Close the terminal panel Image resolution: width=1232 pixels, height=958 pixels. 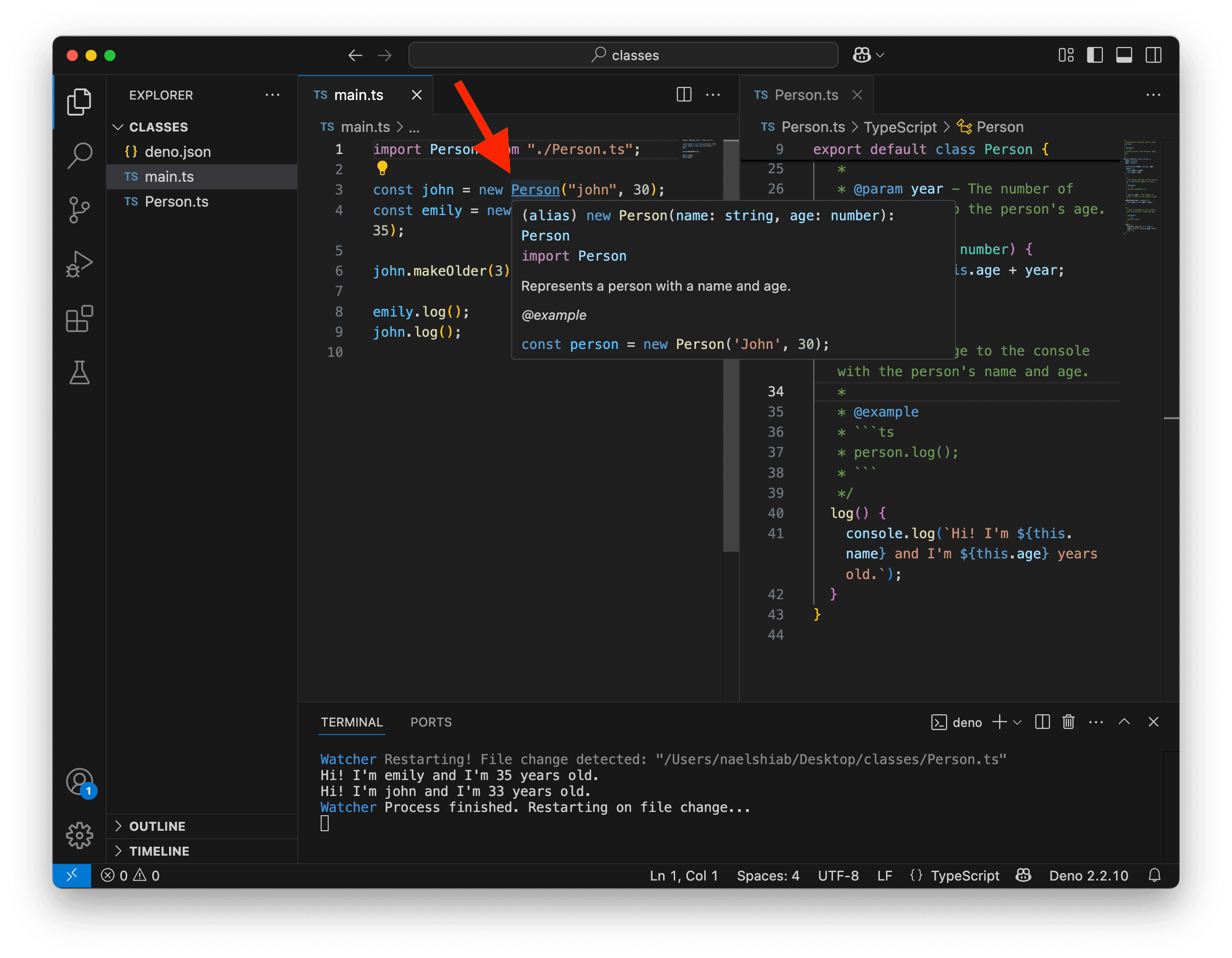[1153, 722]
